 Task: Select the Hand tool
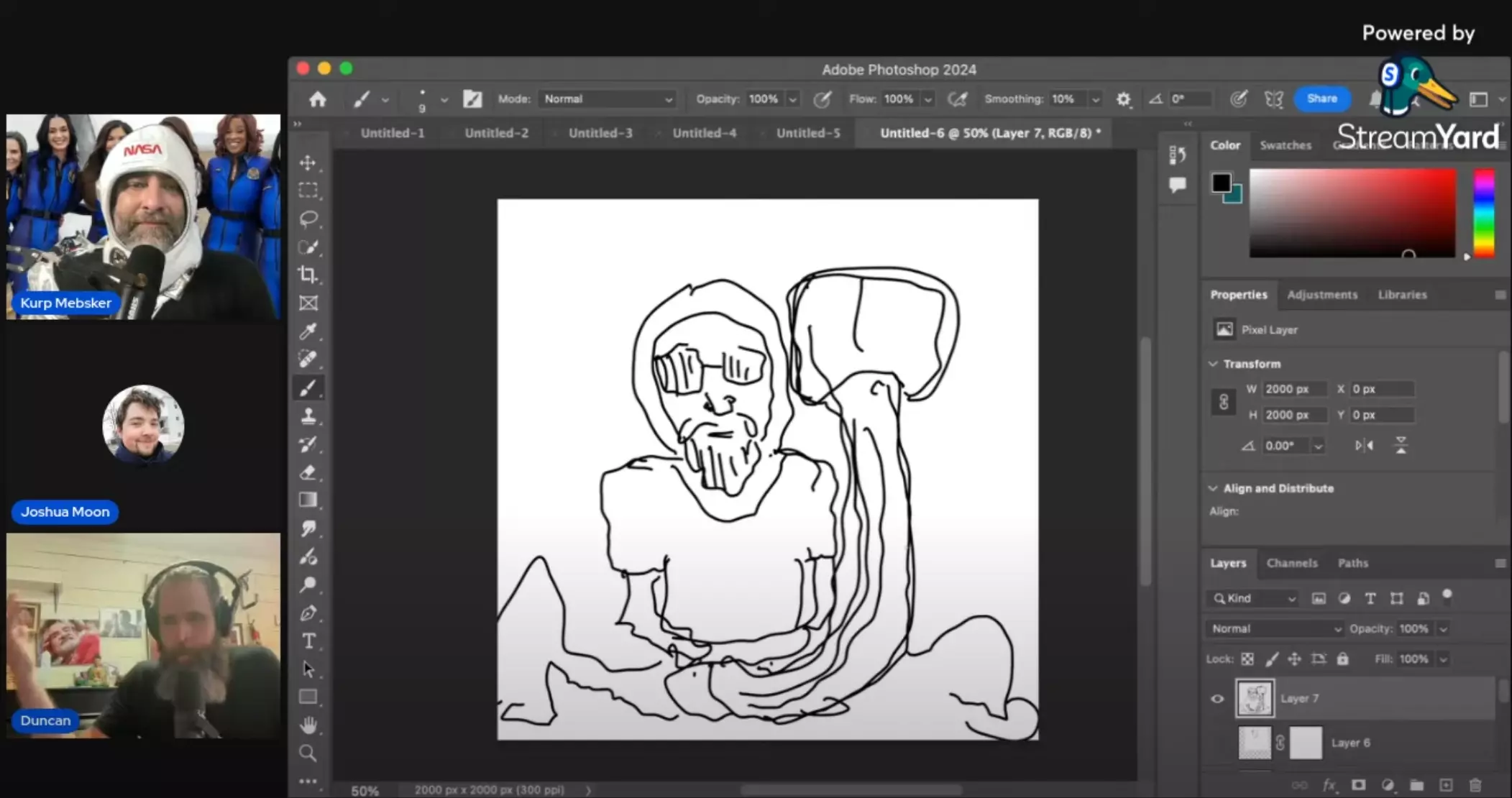[308, 725]
